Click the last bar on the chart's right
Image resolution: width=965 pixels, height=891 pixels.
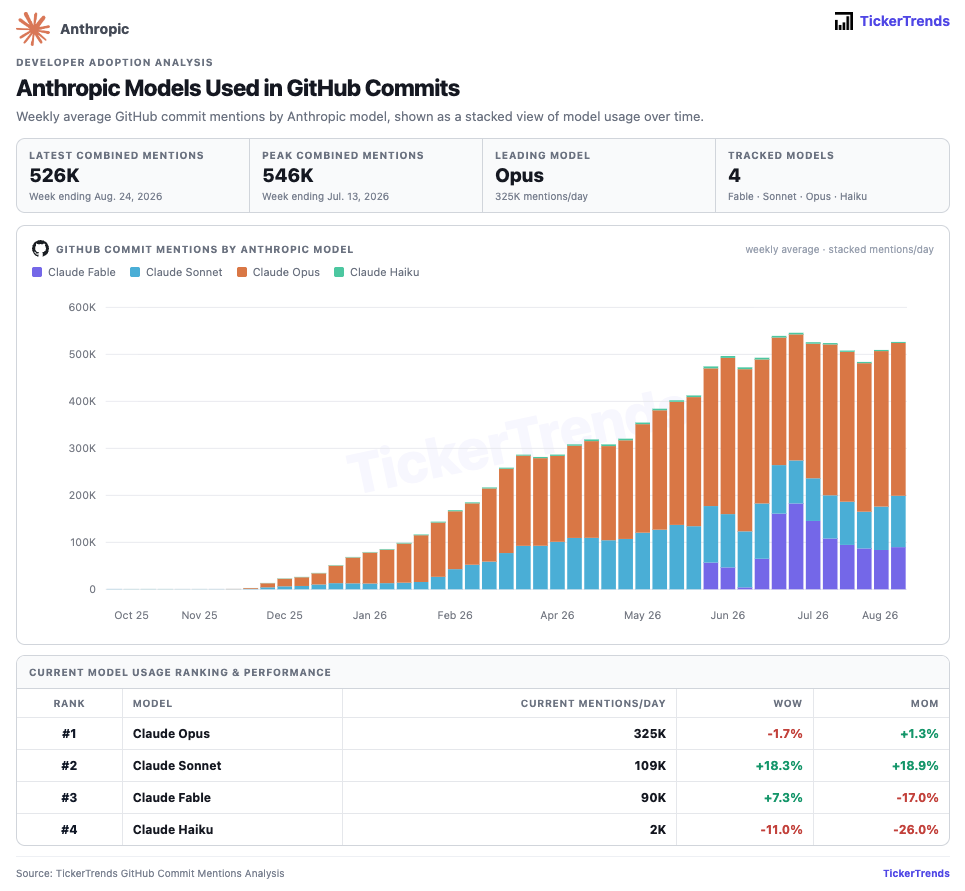898,466
